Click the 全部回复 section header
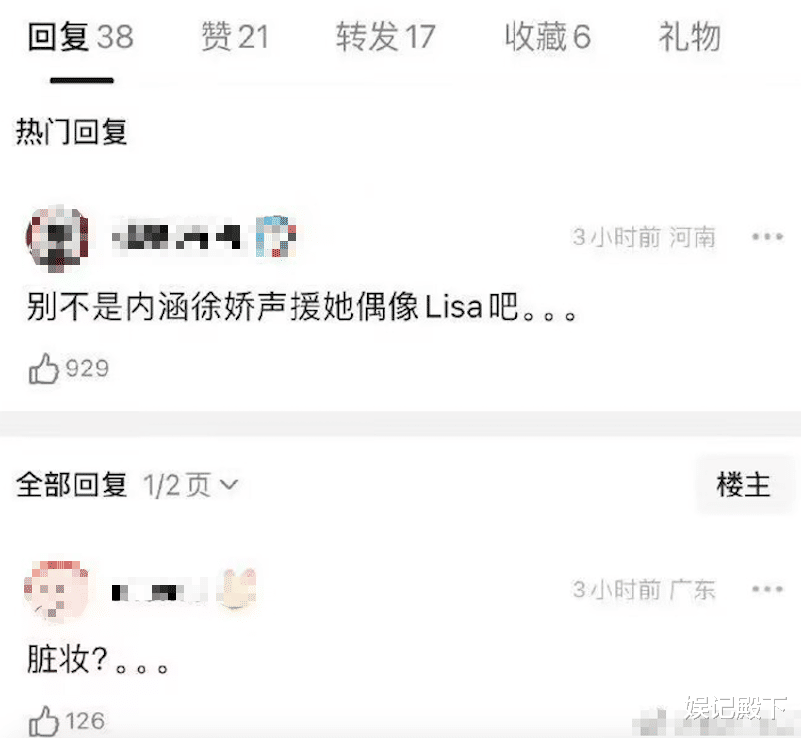 72,485
